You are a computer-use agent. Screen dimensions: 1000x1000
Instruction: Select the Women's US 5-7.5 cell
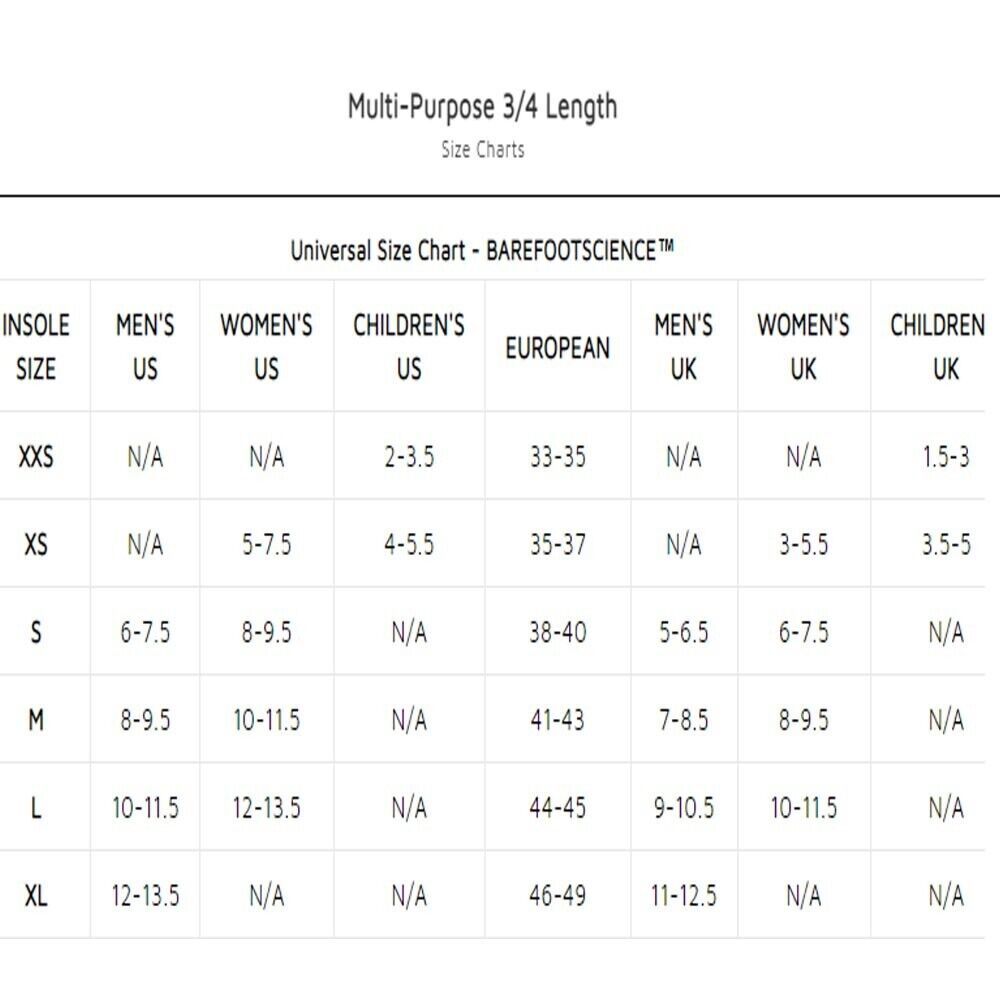coord(267,545)
